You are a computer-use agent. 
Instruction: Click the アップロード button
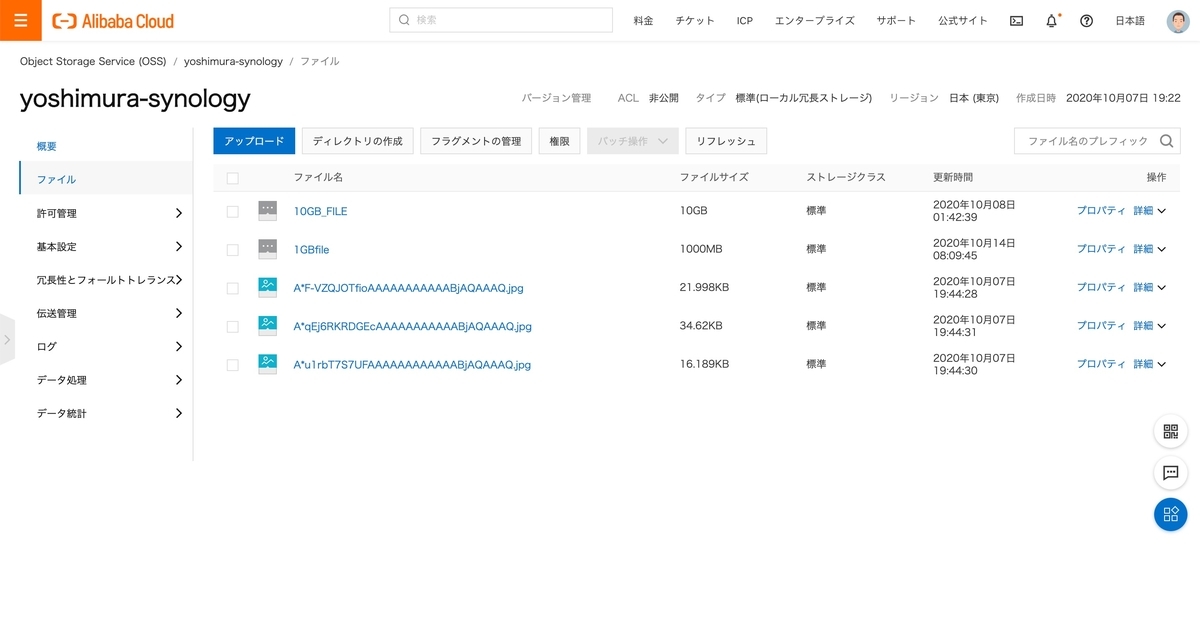pyautogui.click(x=254, y=141)
